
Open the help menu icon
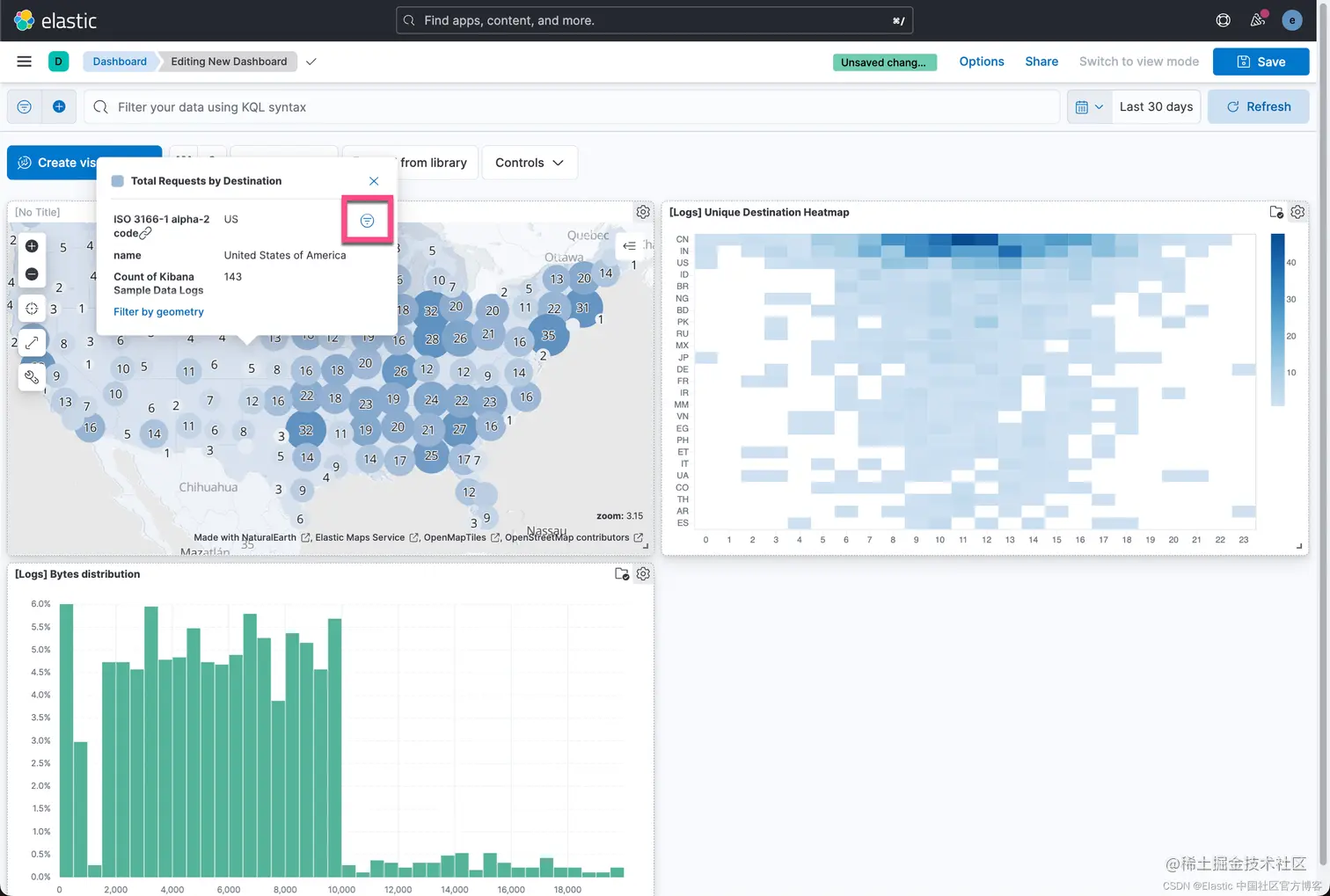[x=1223, y=20]
